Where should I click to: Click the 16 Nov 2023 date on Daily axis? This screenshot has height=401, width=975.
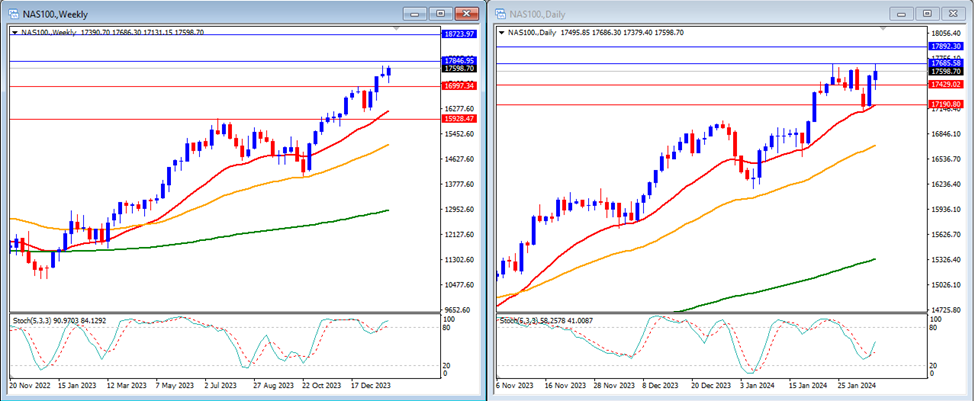click(563, 385)
